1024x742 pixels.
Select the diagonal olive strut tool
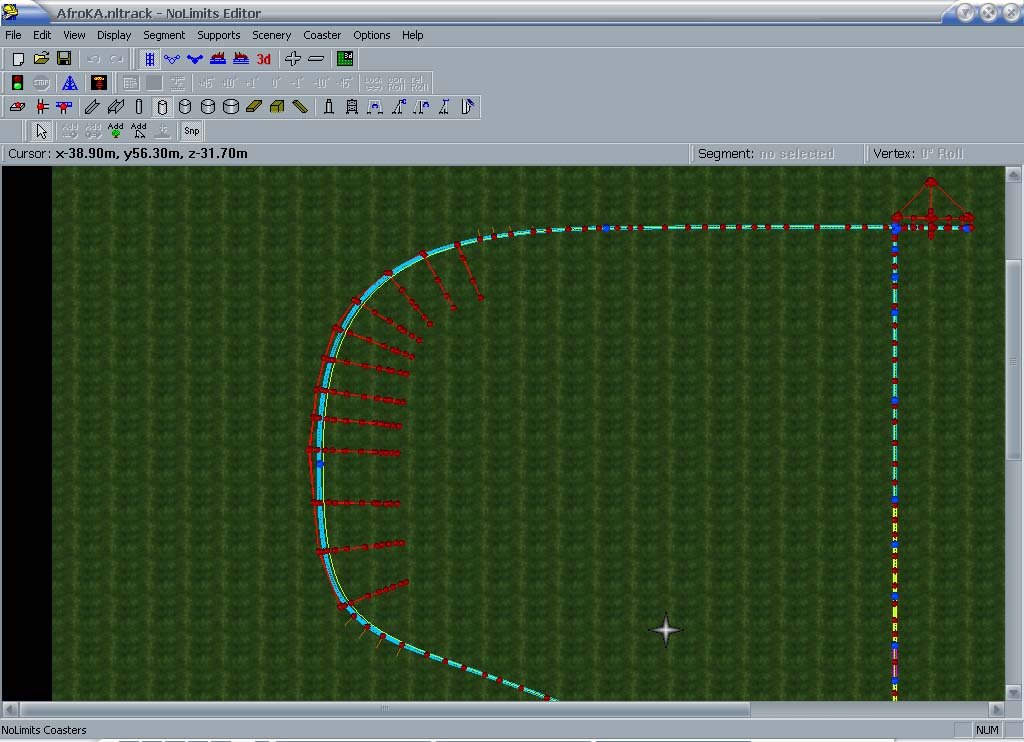click(300, 106)
